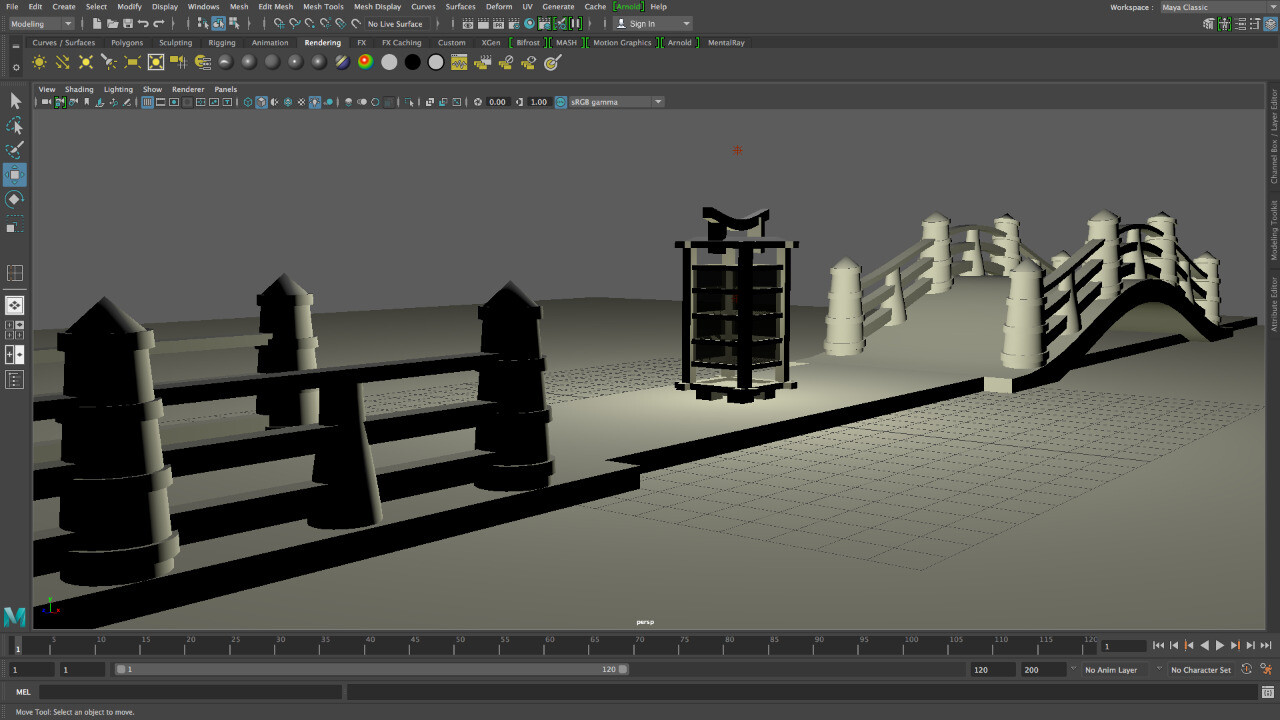Create a point light using the shelf icon
Viewport: 1280px width, 720px height.
(86, 62)
